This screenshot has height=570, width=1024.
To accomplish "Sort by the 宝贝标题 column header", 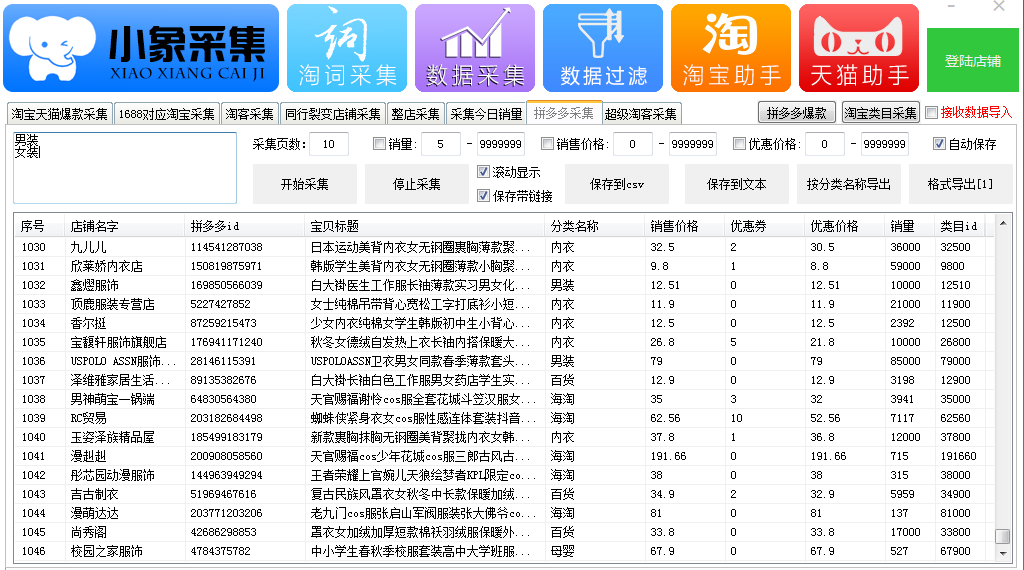I will (x=424, y=226).
